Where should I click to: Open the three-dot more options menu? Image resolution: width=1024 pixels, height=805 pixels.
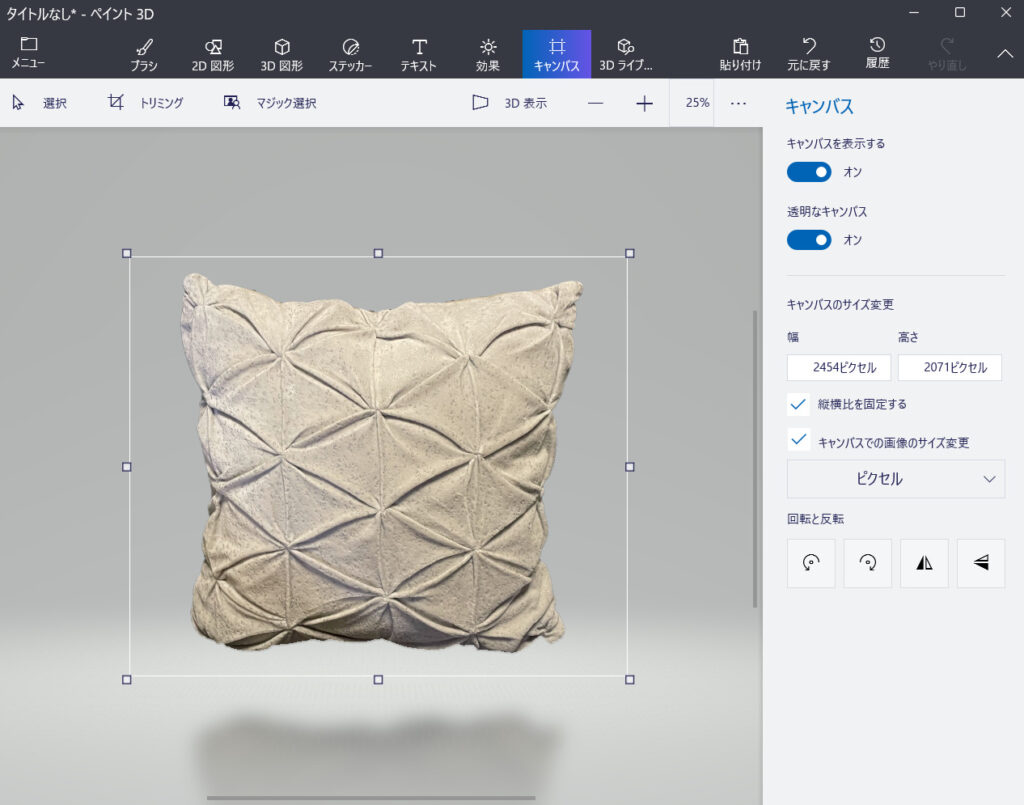tap(738, 103)
